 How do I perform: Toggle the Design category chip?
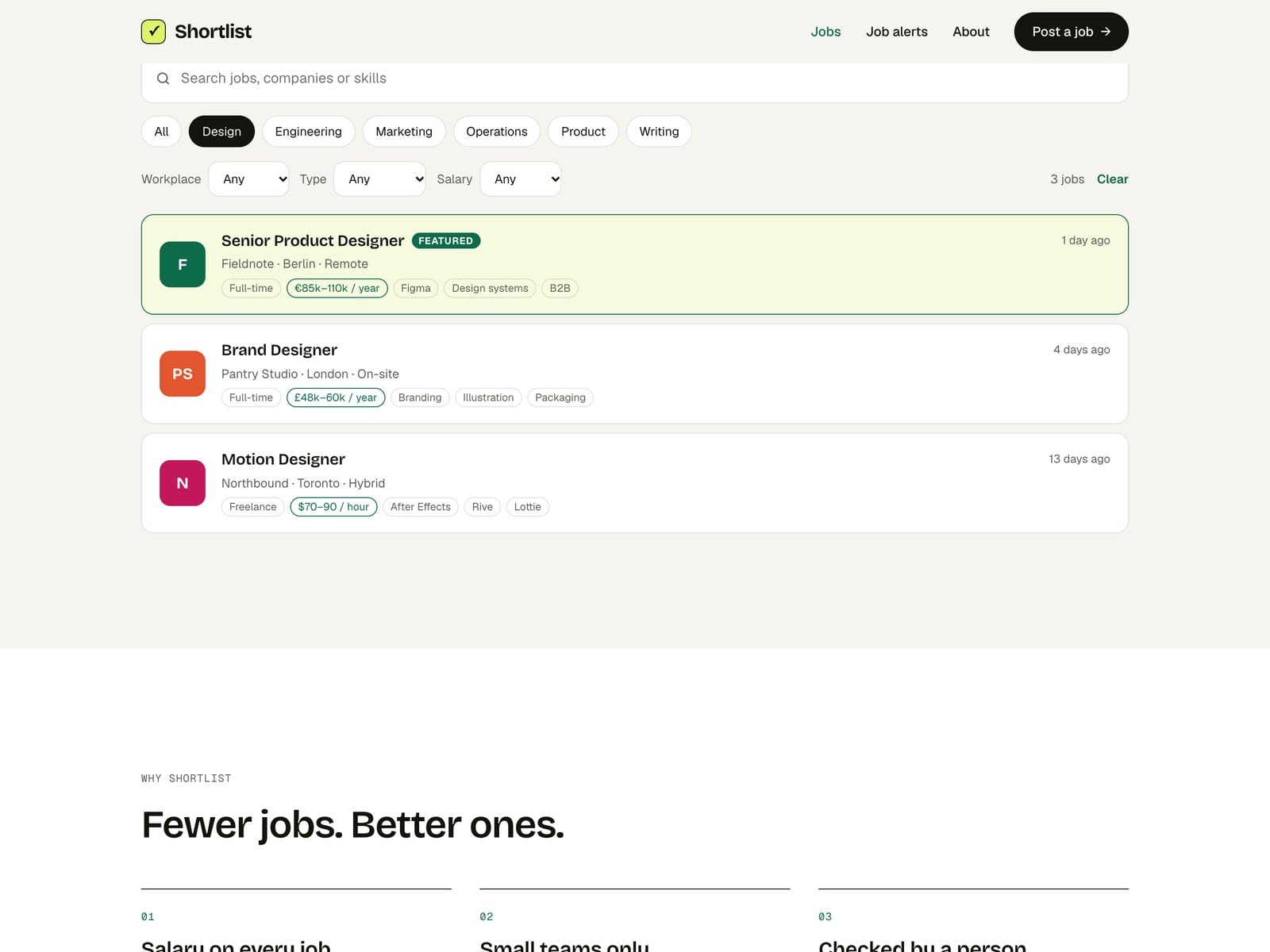coord(221,132)
